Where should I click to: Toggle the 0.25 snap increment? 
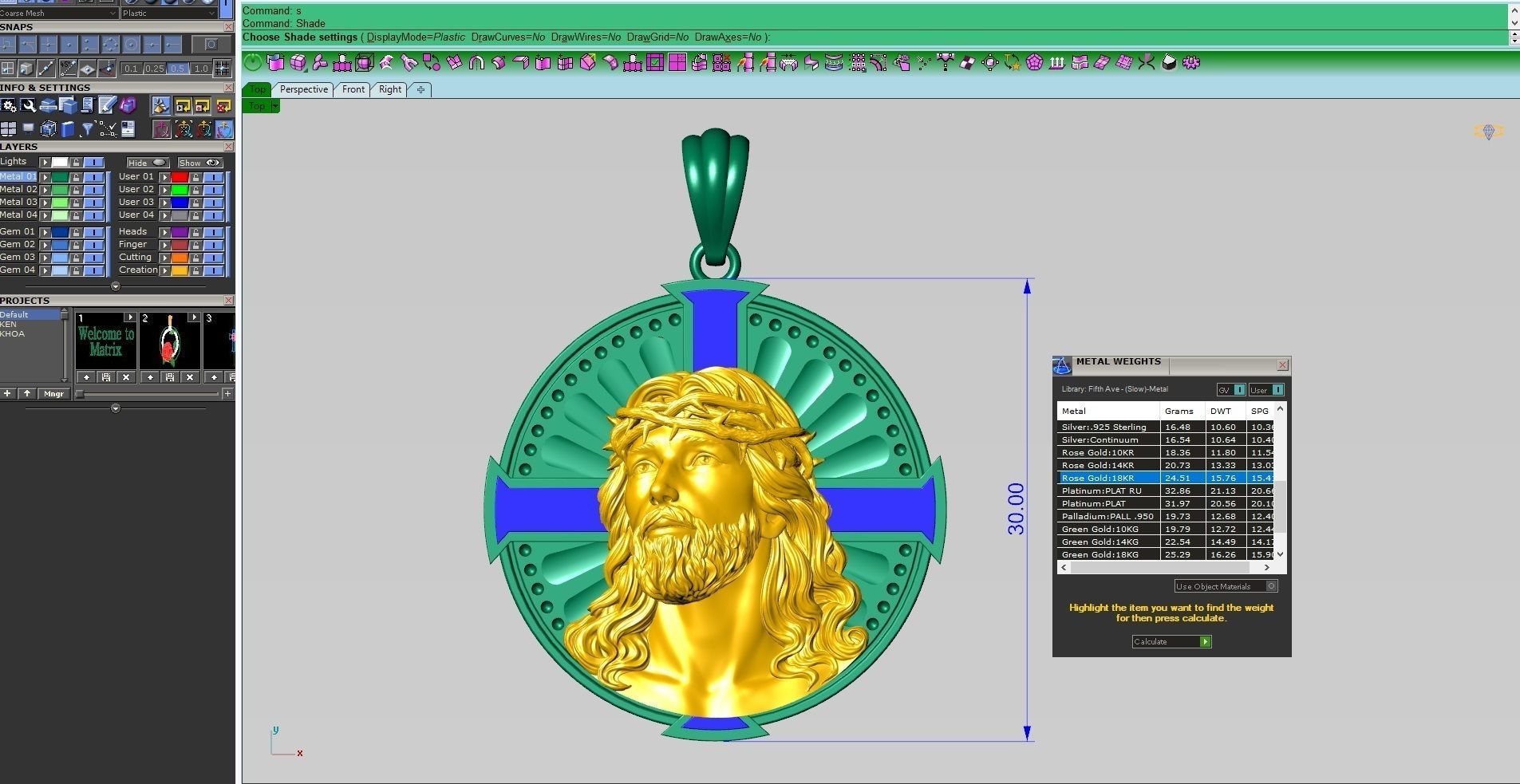pyautogui.click(x=154, y=69)
